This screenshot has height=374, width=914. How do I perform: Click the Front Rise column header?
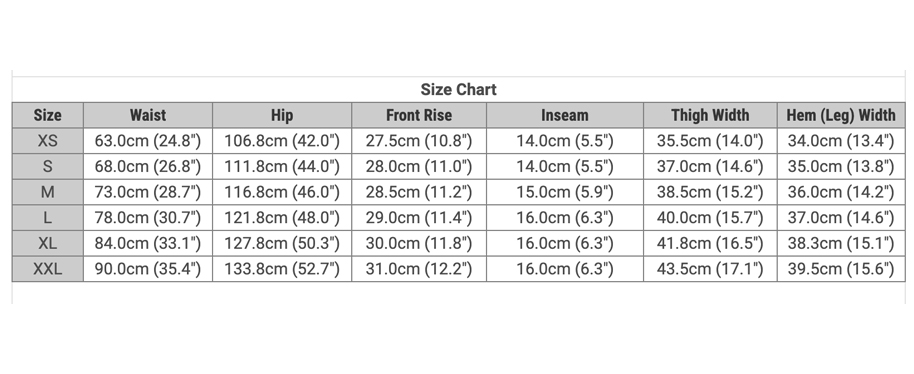419,115
